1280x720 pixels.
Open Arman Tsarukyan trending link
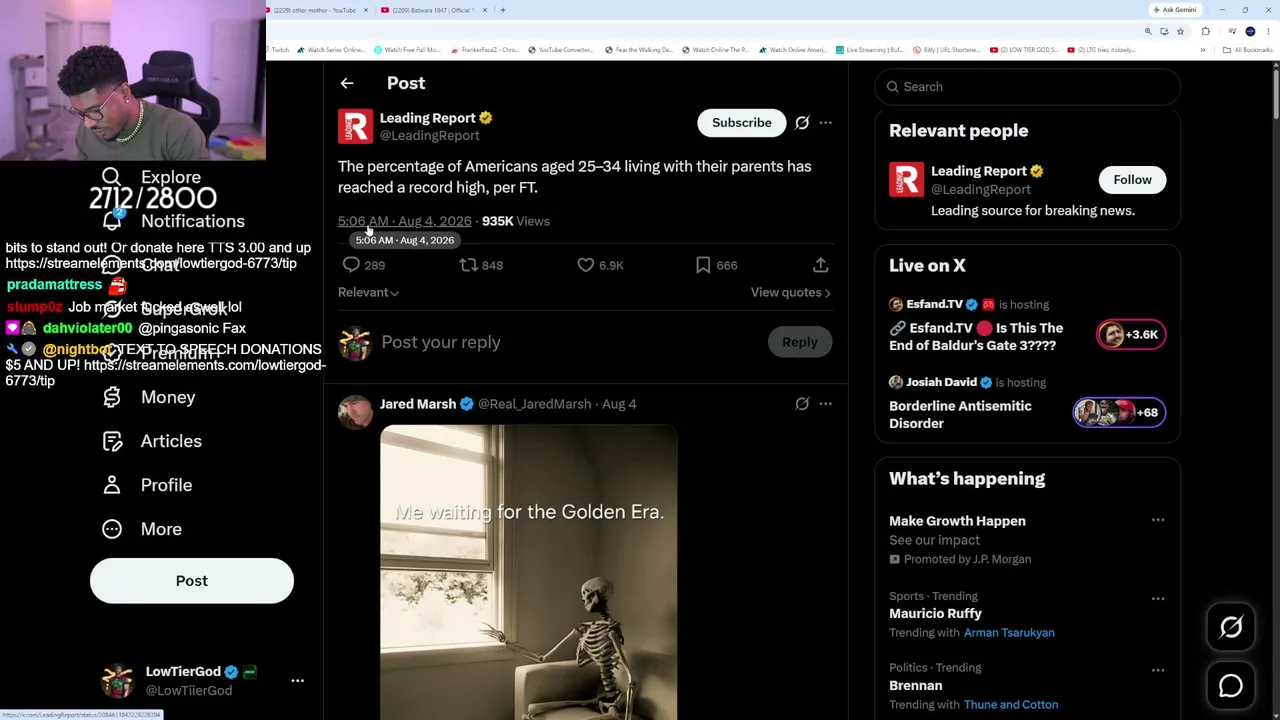(x=1009, y=632)
